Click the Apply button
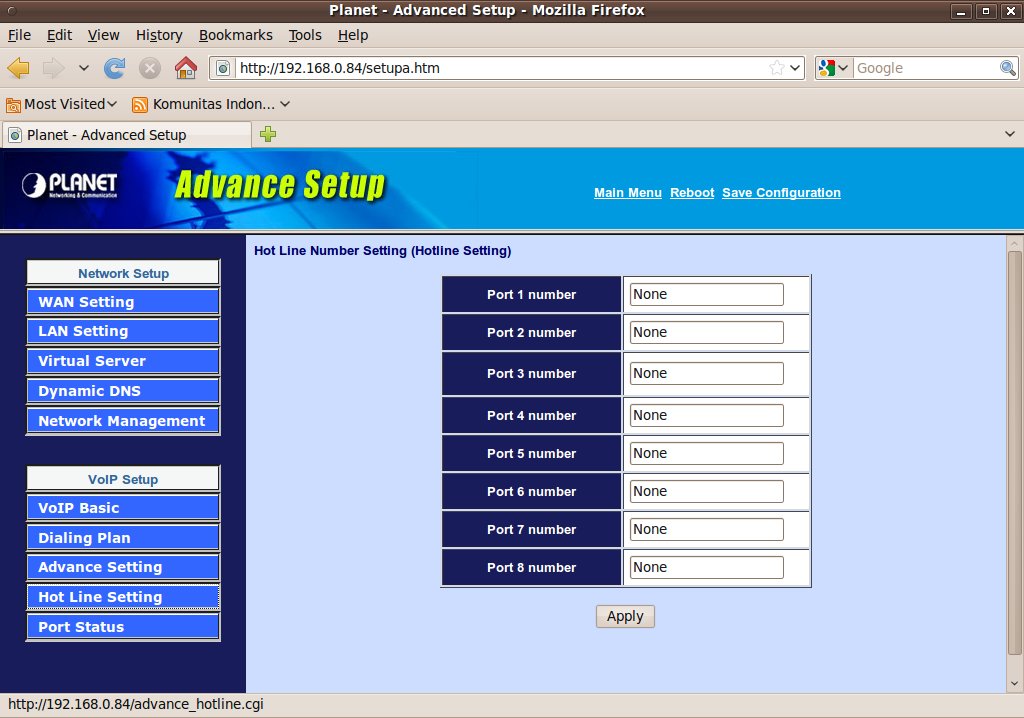 pyautogui.click(x=625, y=616)
